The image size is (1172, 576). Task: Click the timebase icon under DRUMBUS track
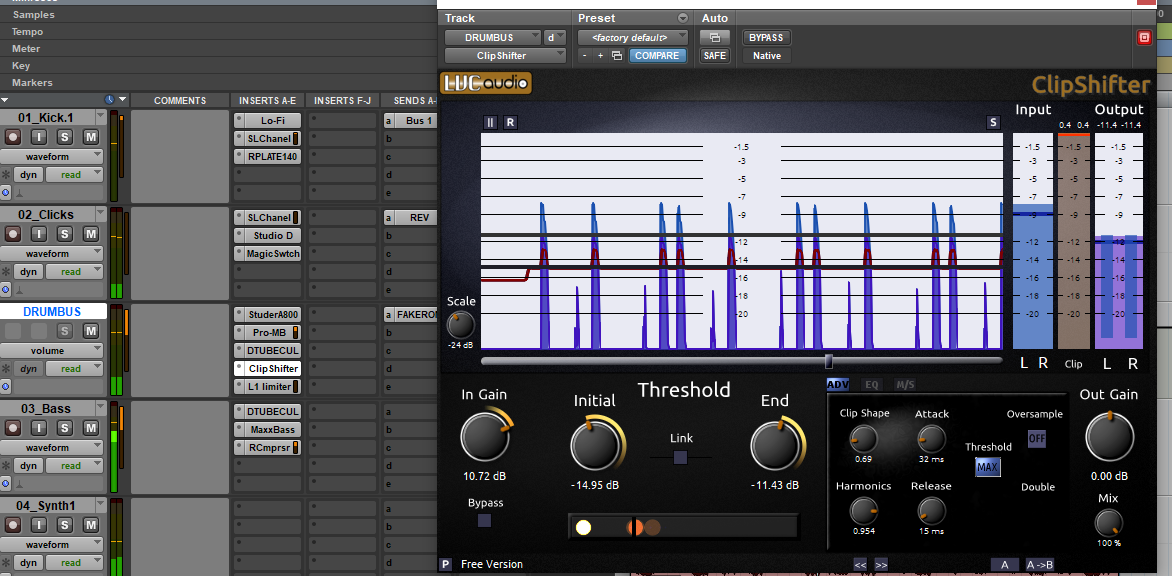pyautogui.click(x=6, y=386)
